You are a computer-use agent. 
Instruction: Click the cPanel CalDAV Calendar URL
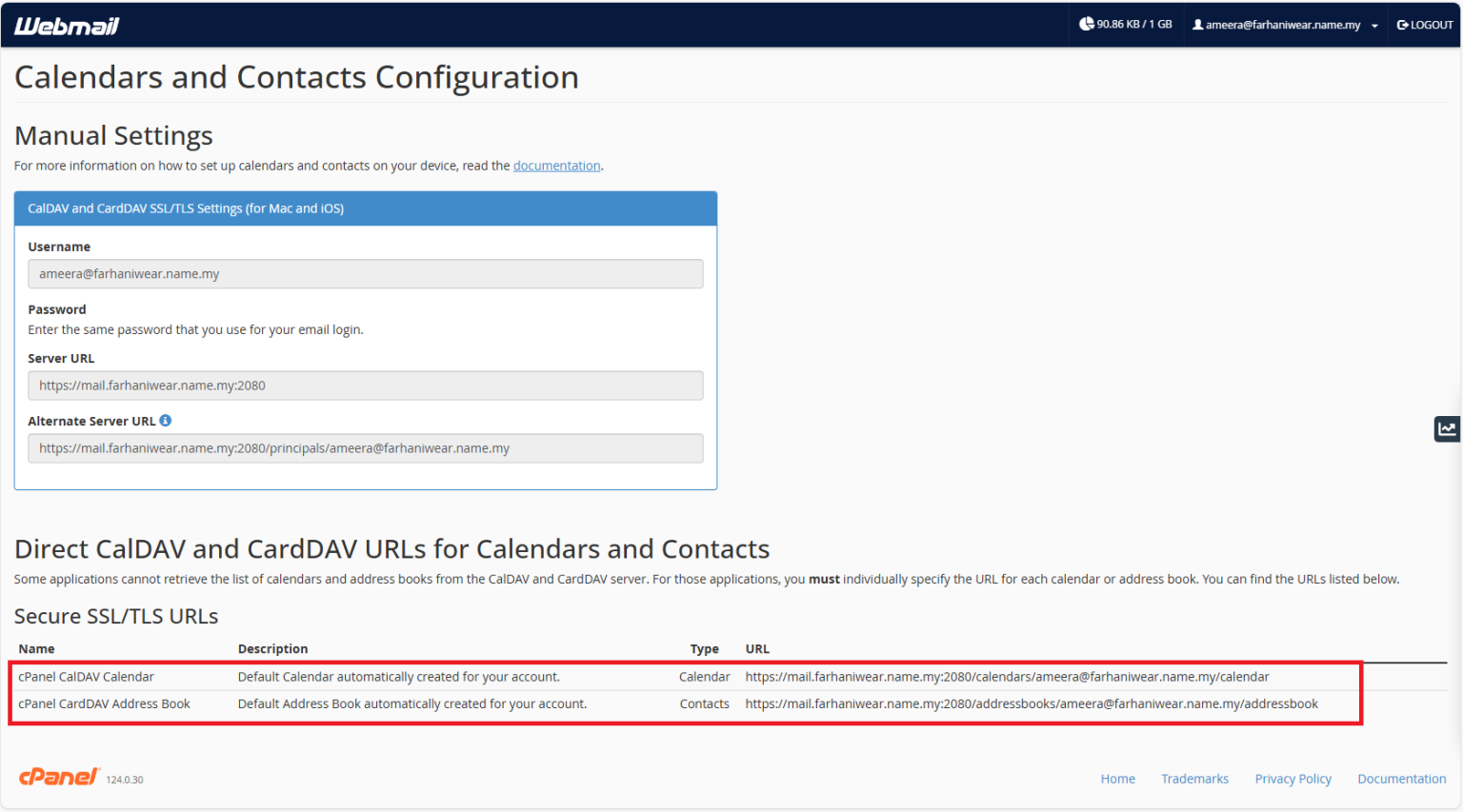pos(1006,676)
